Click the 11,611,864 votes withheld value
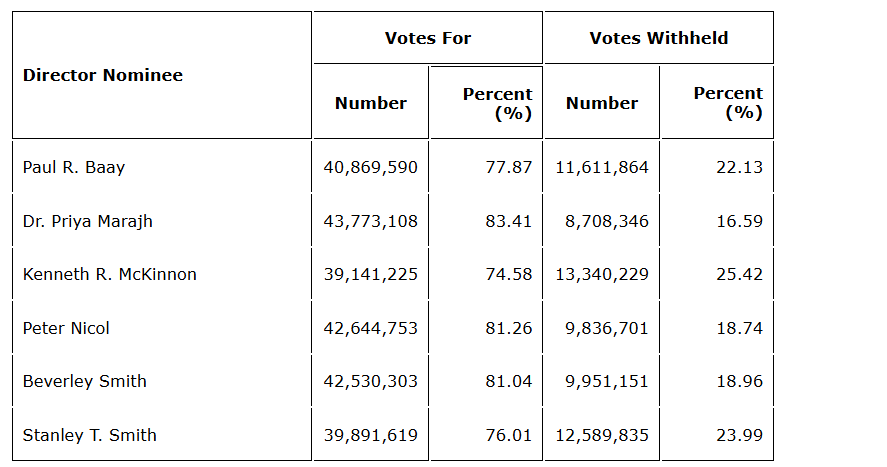The height and width of the screenshot is (467, 887). [x=602, y=167]
